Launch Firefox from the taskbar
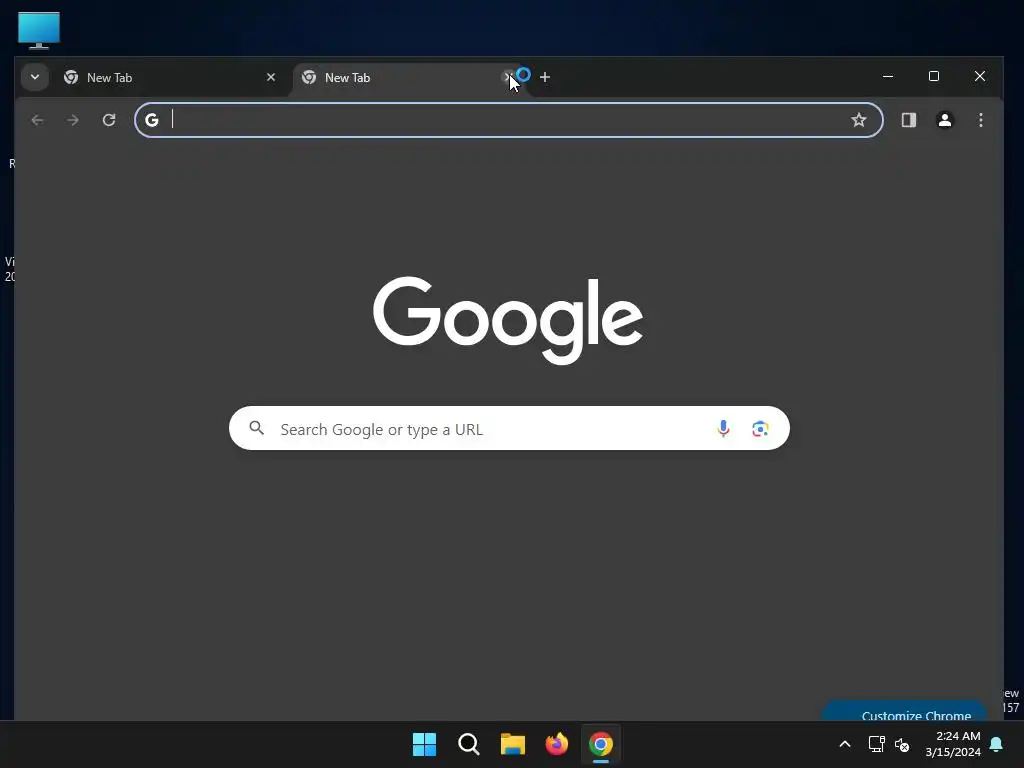The height and width of the screenshot is (768, 1024). tap(556, 744)
